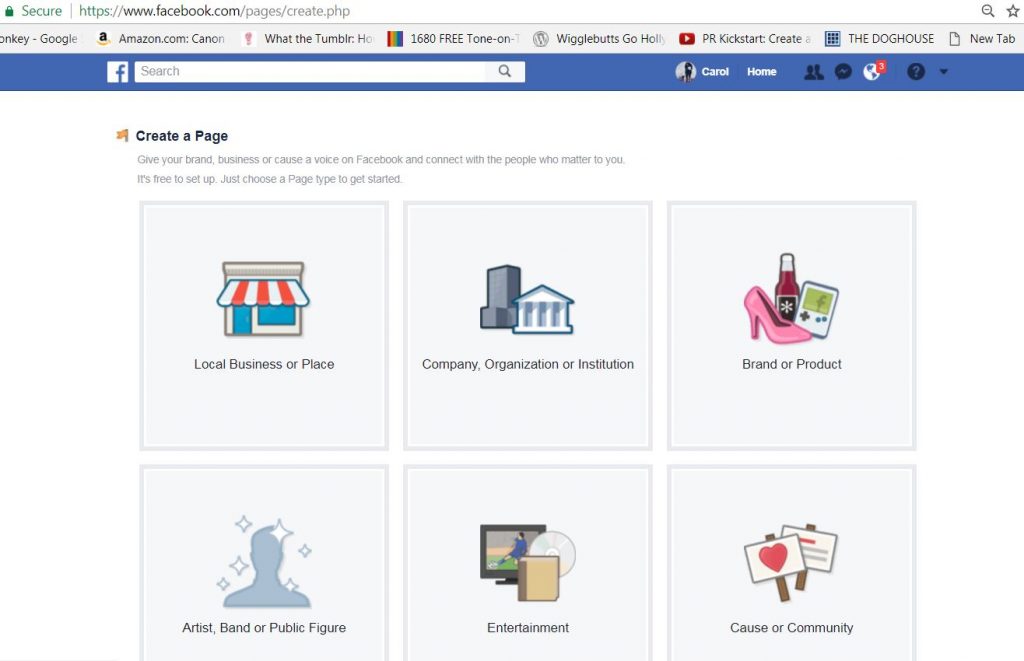Click the Create a Page heading
The width and height of the screenshot is (1024, 661).
pyautogui.click(x=182, y=136)
